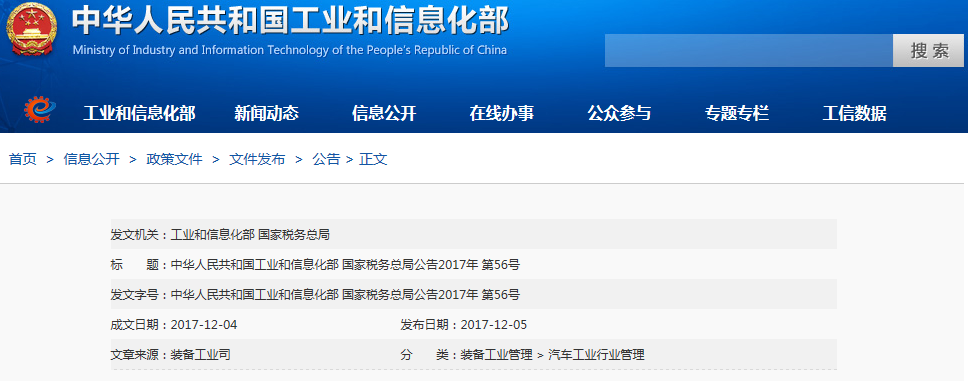Image resolution: width=968 pixels, height=381 pixels.
Task: Click the search input field
Action: coord(748,51)
